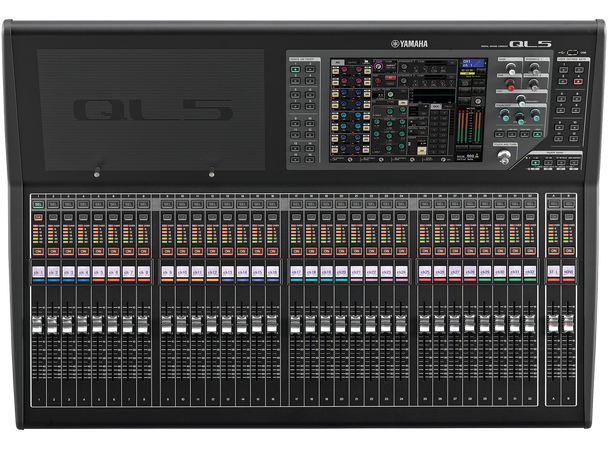610x450 pixels.
Task: Click the teal equalizer frequency knob
Action: click(520, 119)
